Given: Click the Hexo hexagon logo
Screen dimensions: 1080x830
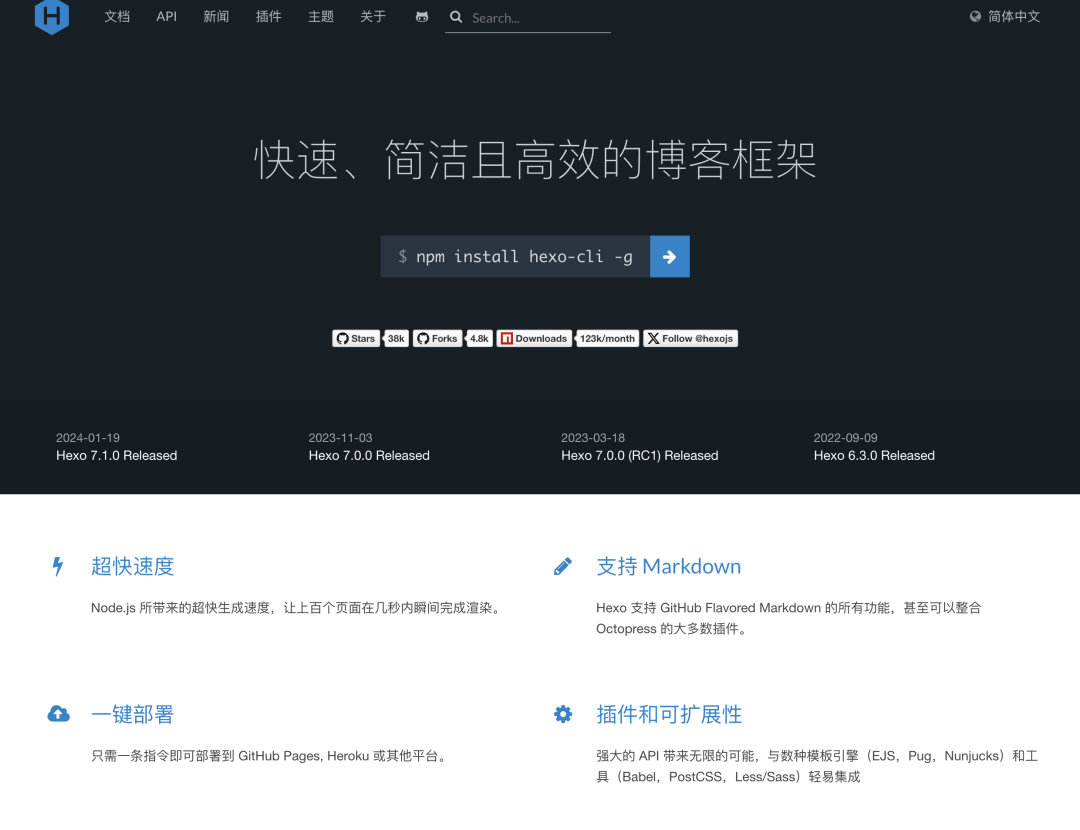Looking at the screenshot, I should pos(52,17).
